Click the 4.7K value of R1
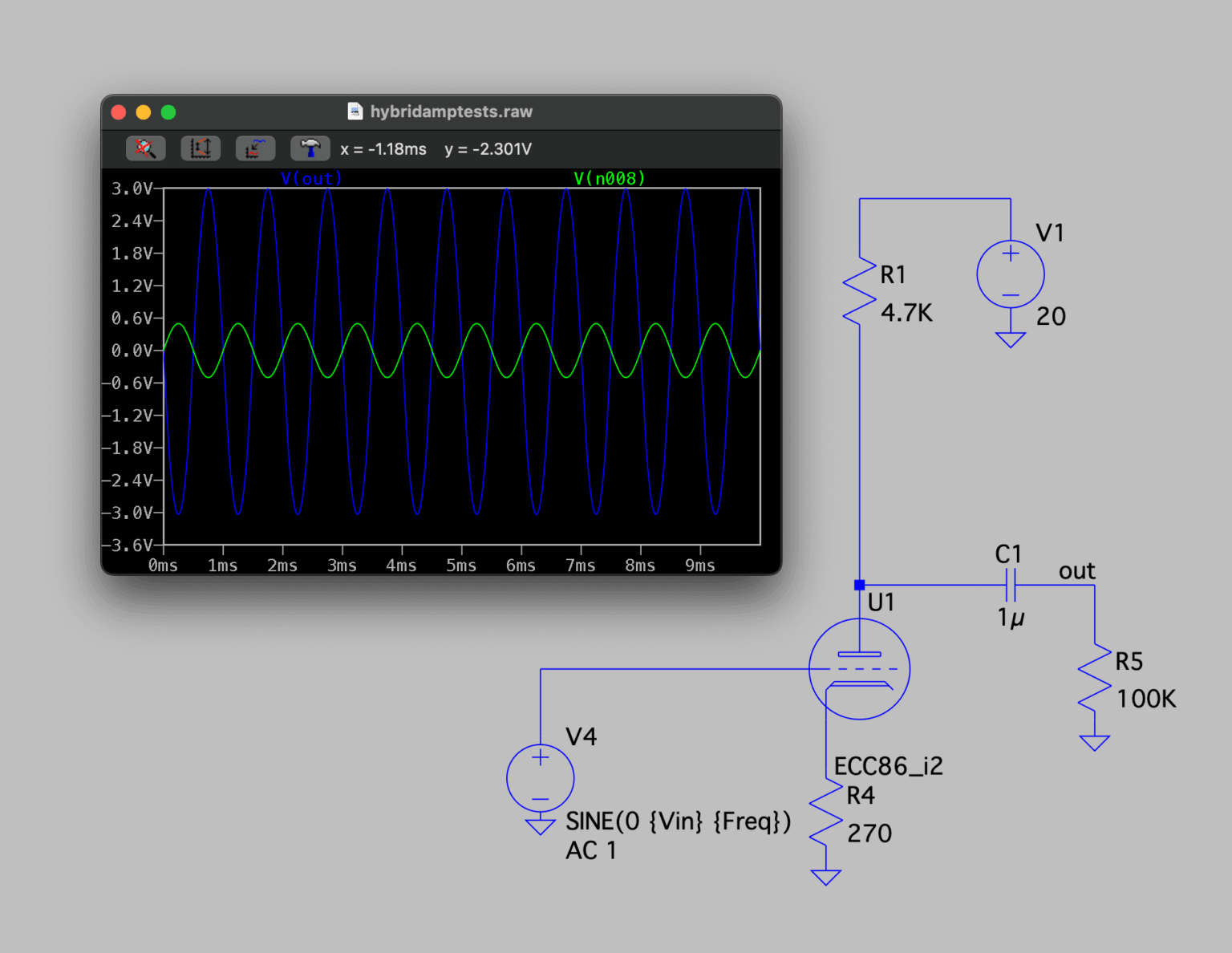This screenshot has height=953, width=1232. tap(906, 313)
